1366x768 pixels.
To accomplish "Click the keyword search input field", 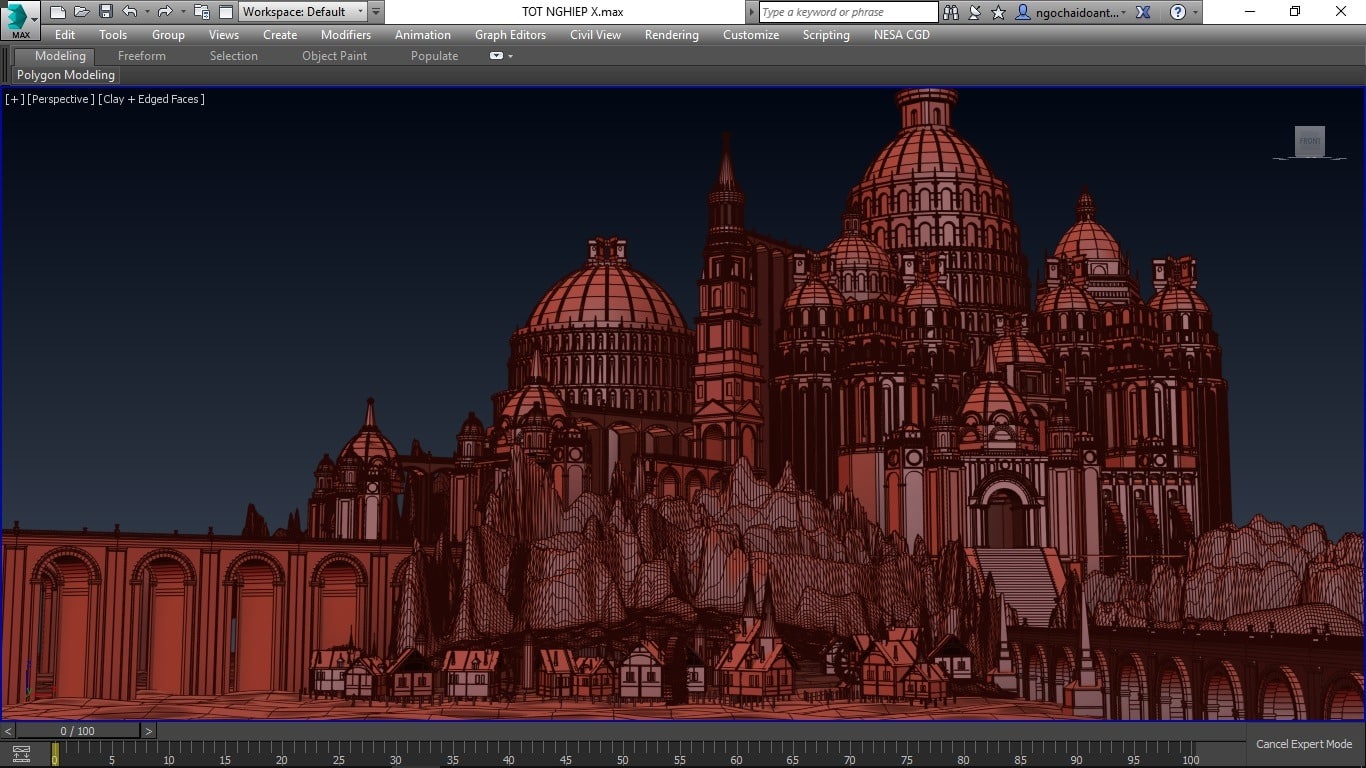I will [x=848, y=12].
